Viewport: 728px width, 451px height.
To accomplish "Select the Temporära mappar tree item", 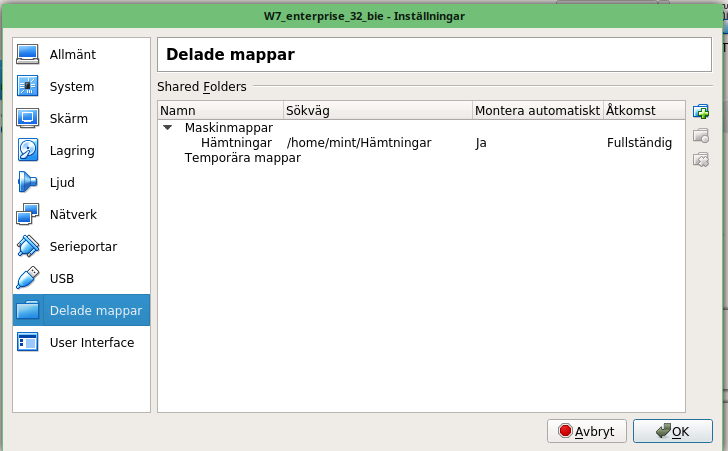I will coord(242,158).
